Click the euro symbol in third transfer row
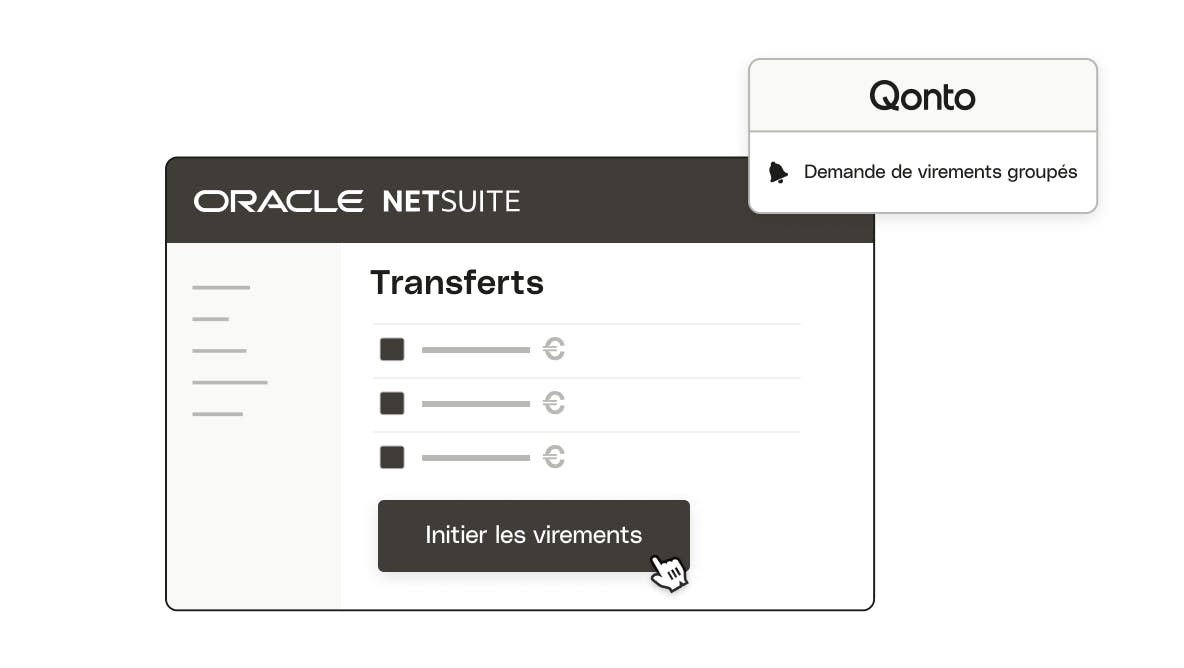This screenshot has width=1184, height=668. point(553,457)
